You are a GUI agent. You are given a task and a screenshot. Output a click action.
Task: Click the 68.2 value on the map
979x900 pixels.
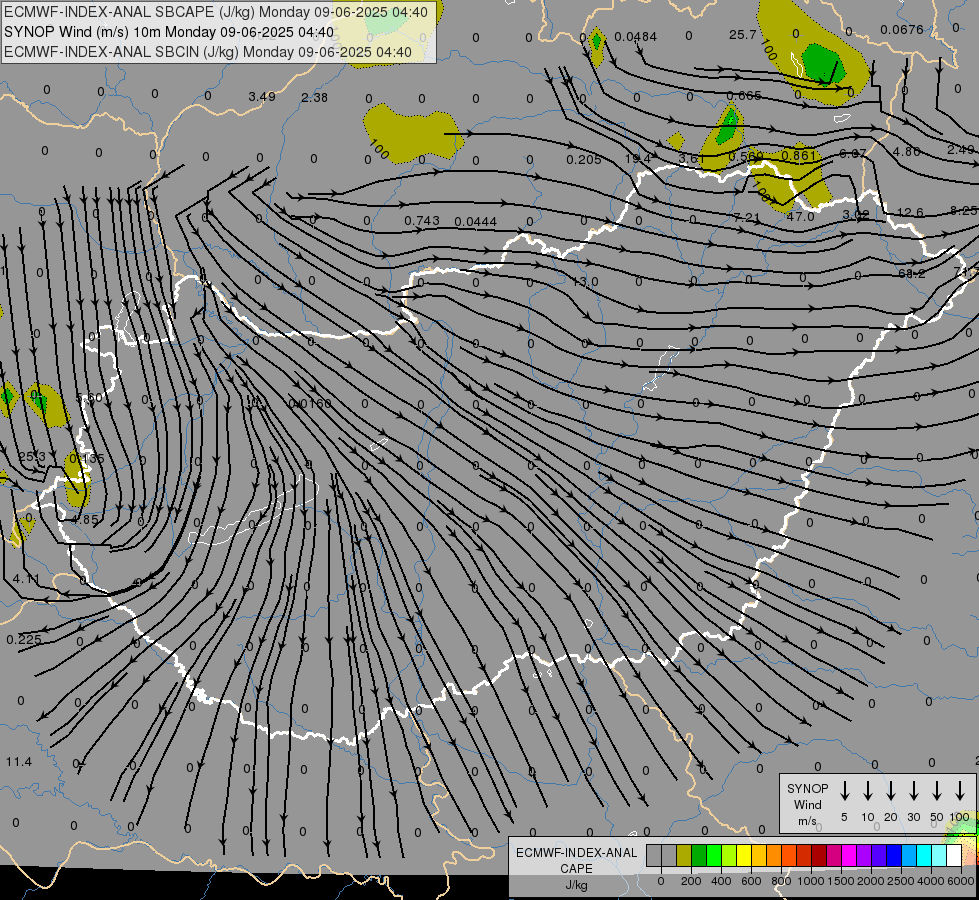(912, 274)
